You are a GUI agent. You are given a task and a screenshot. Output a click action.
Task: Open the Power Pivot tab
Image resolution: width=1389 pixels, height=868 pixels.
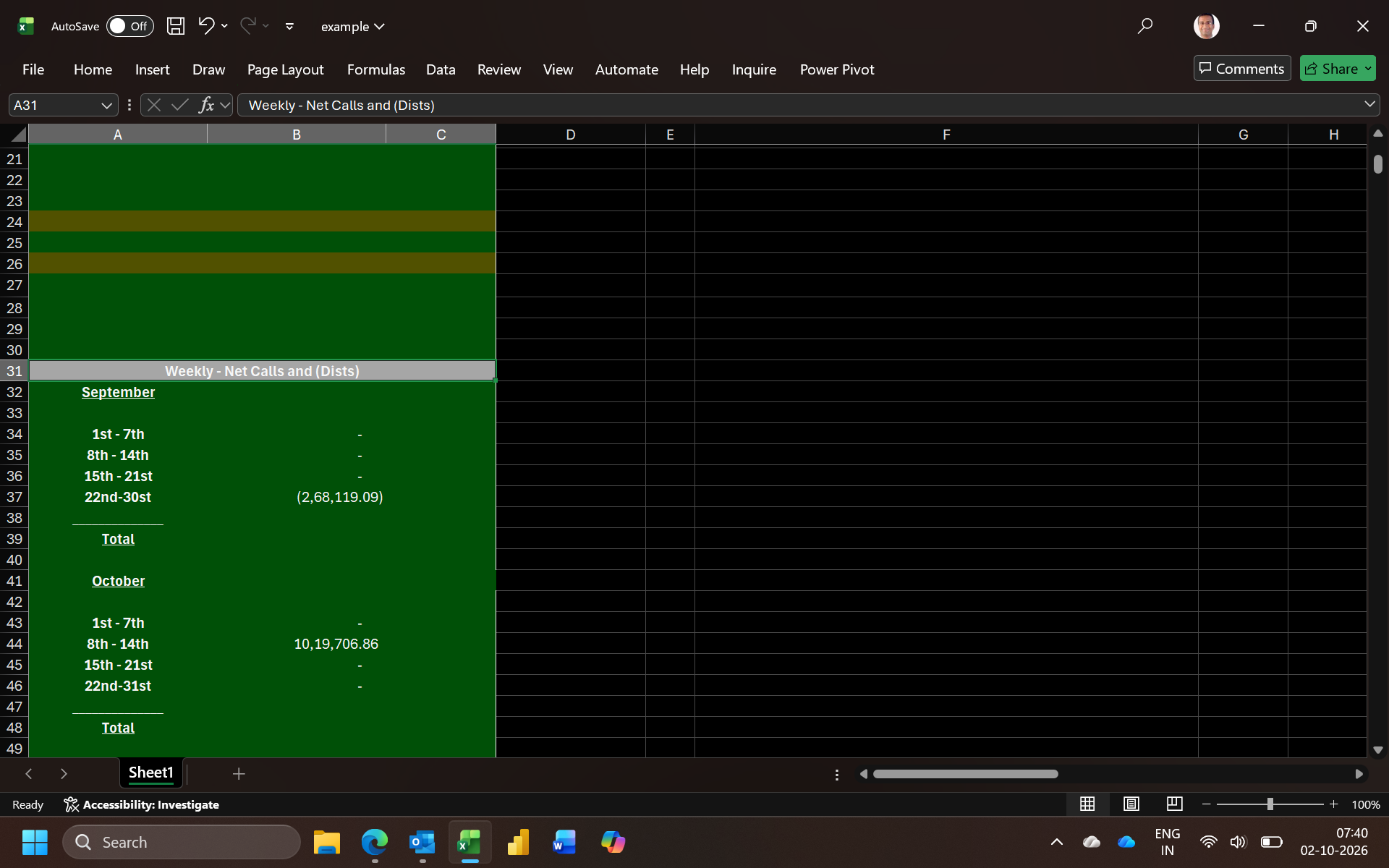pos(837,69)
